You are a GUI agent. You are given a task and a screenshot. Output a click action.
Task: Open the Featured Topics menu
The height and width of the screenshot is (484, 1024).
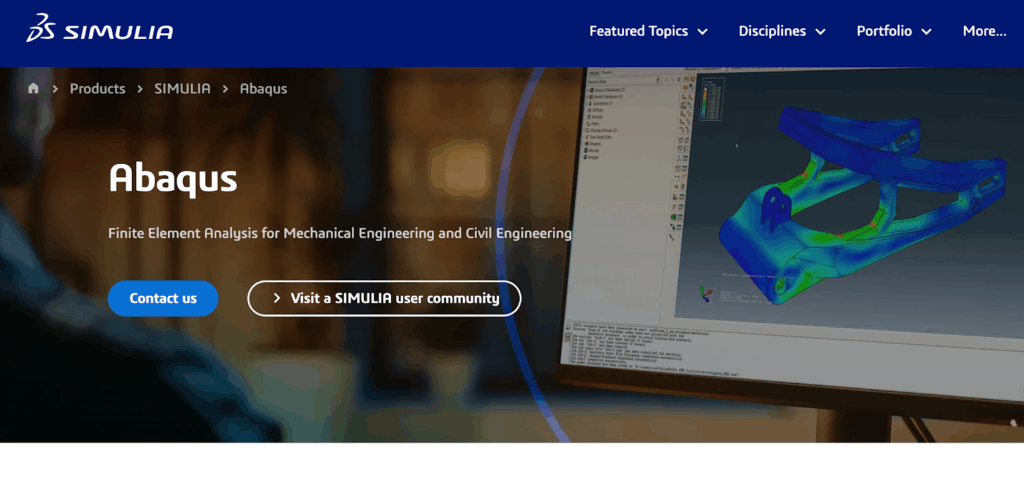(x=638, y=31)
